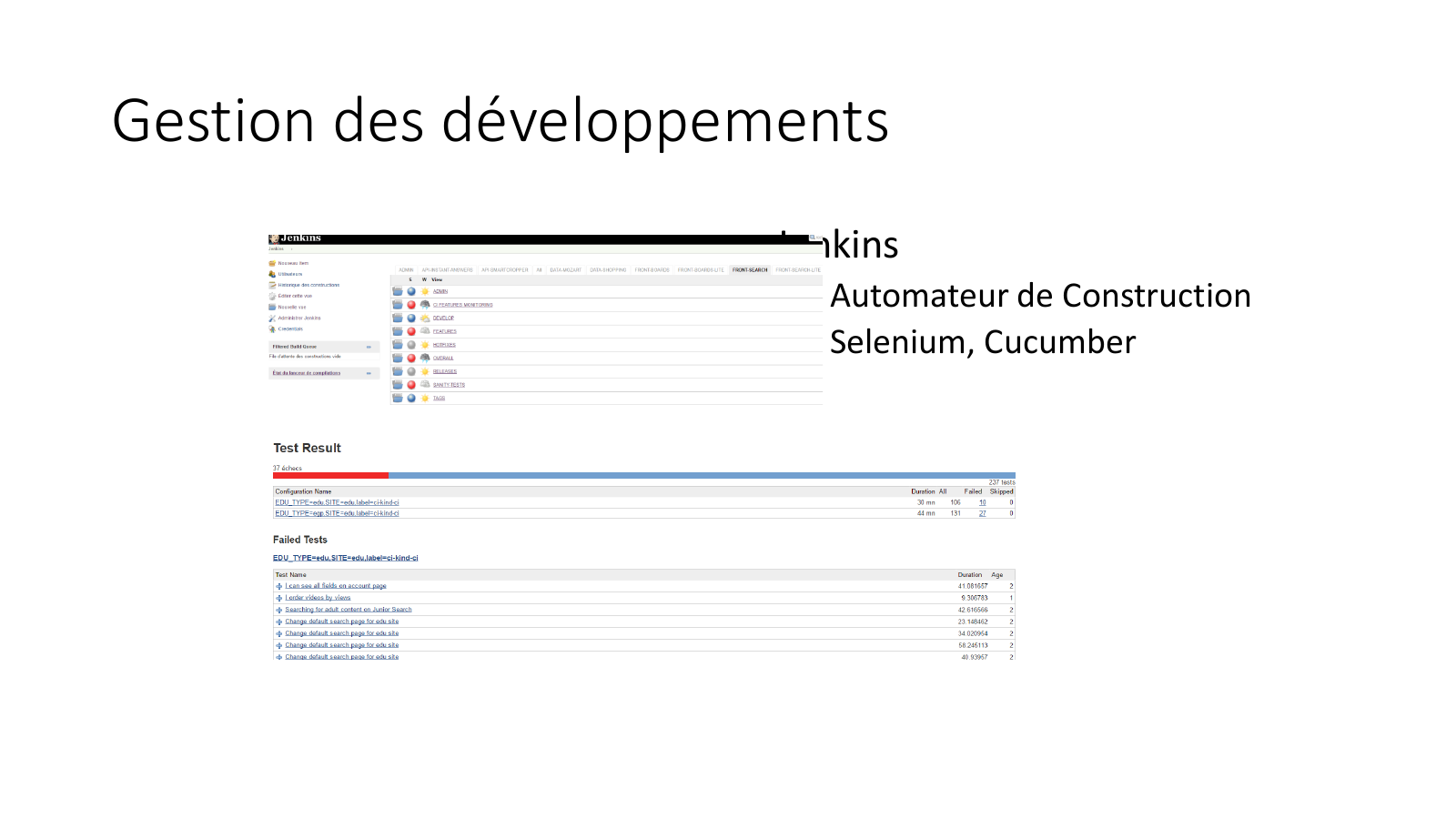
Task: Click the Jenkins search box in header
Action: click(x=814, y=238)
